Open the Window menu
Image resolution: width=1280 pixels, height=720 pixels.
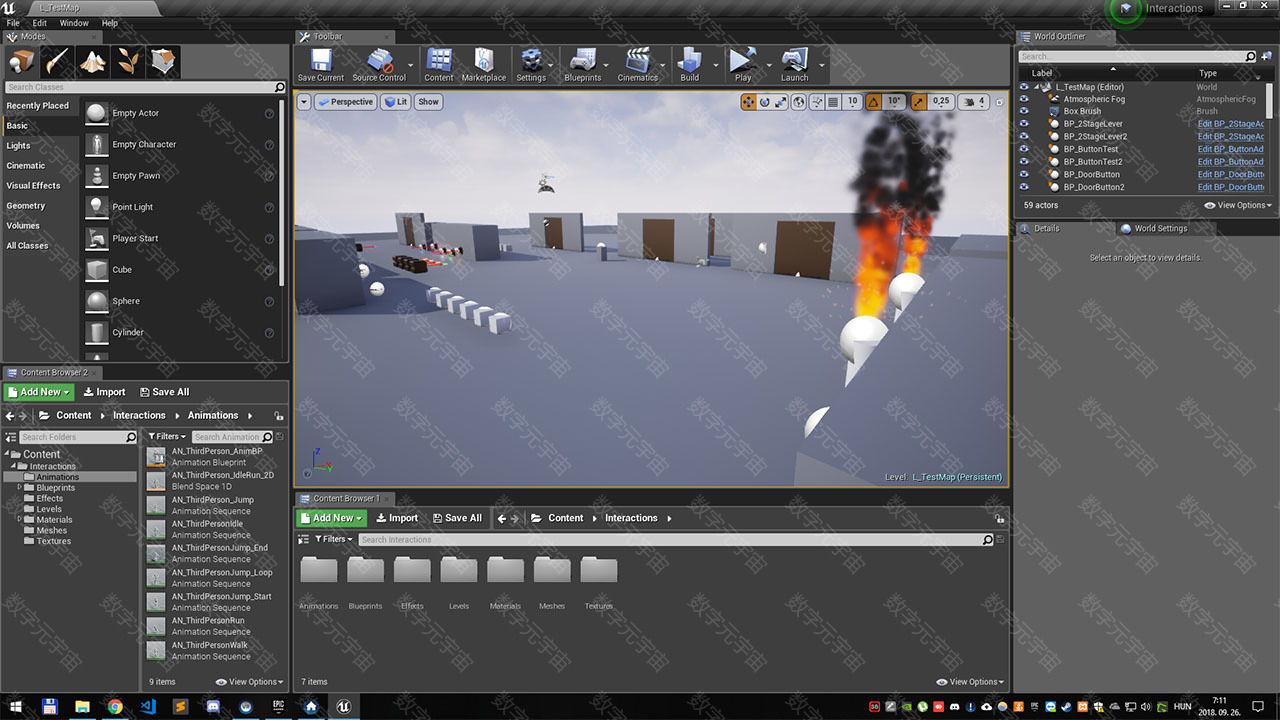pos(74,23)
